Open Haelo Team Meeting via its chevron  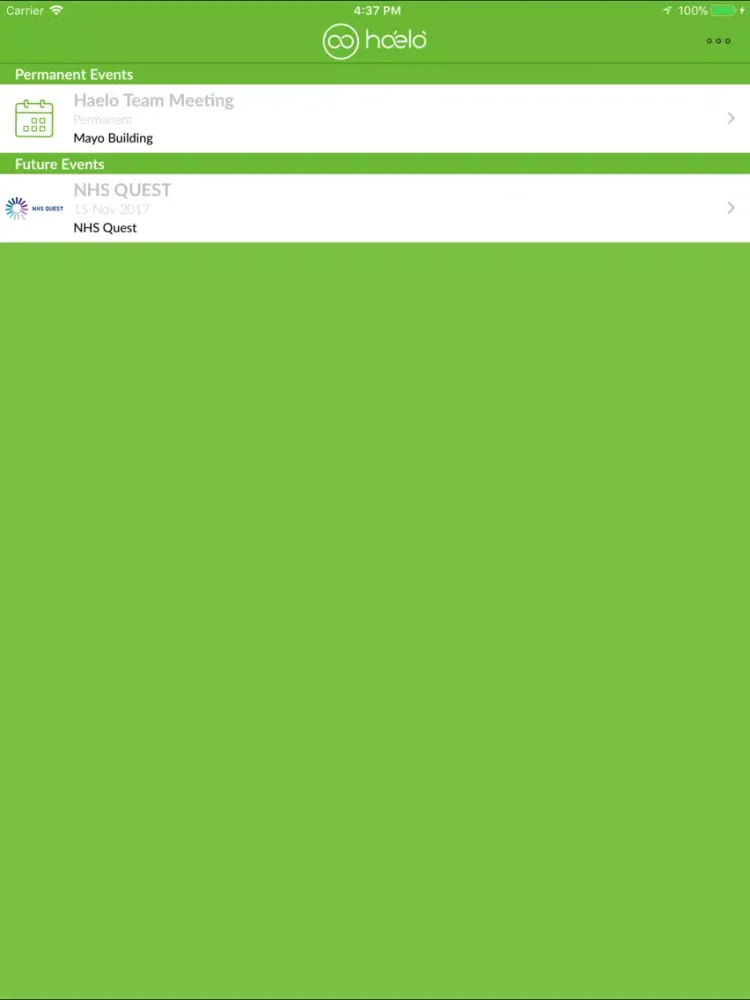(x=731, y=118)
